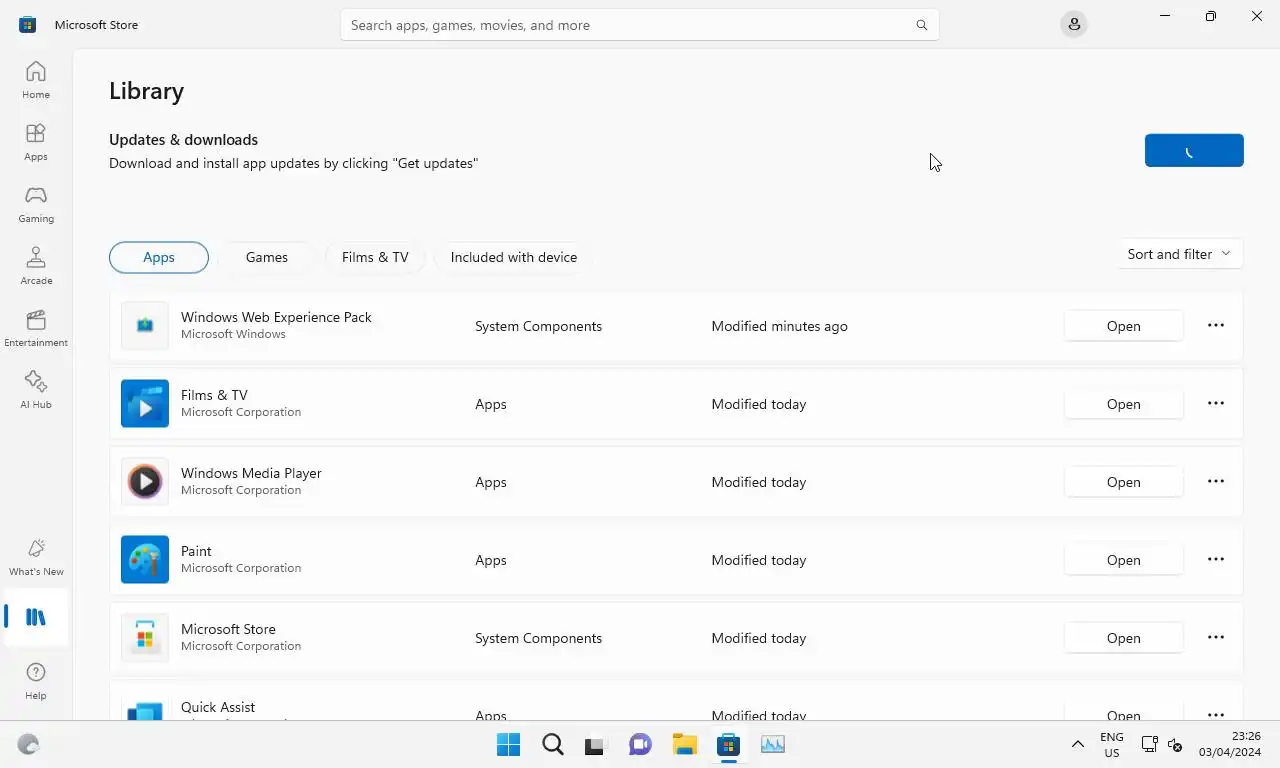Viewport: 1280px width, 768px height.
Task: Click the Library page heading
Action: point(146,91)
